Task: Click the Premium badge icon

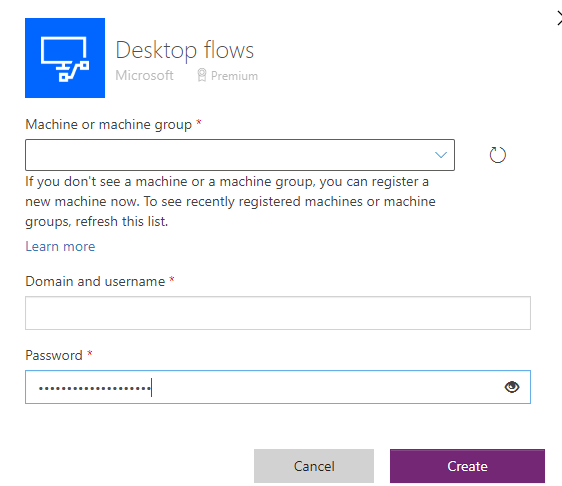Action: click(202, 75)
